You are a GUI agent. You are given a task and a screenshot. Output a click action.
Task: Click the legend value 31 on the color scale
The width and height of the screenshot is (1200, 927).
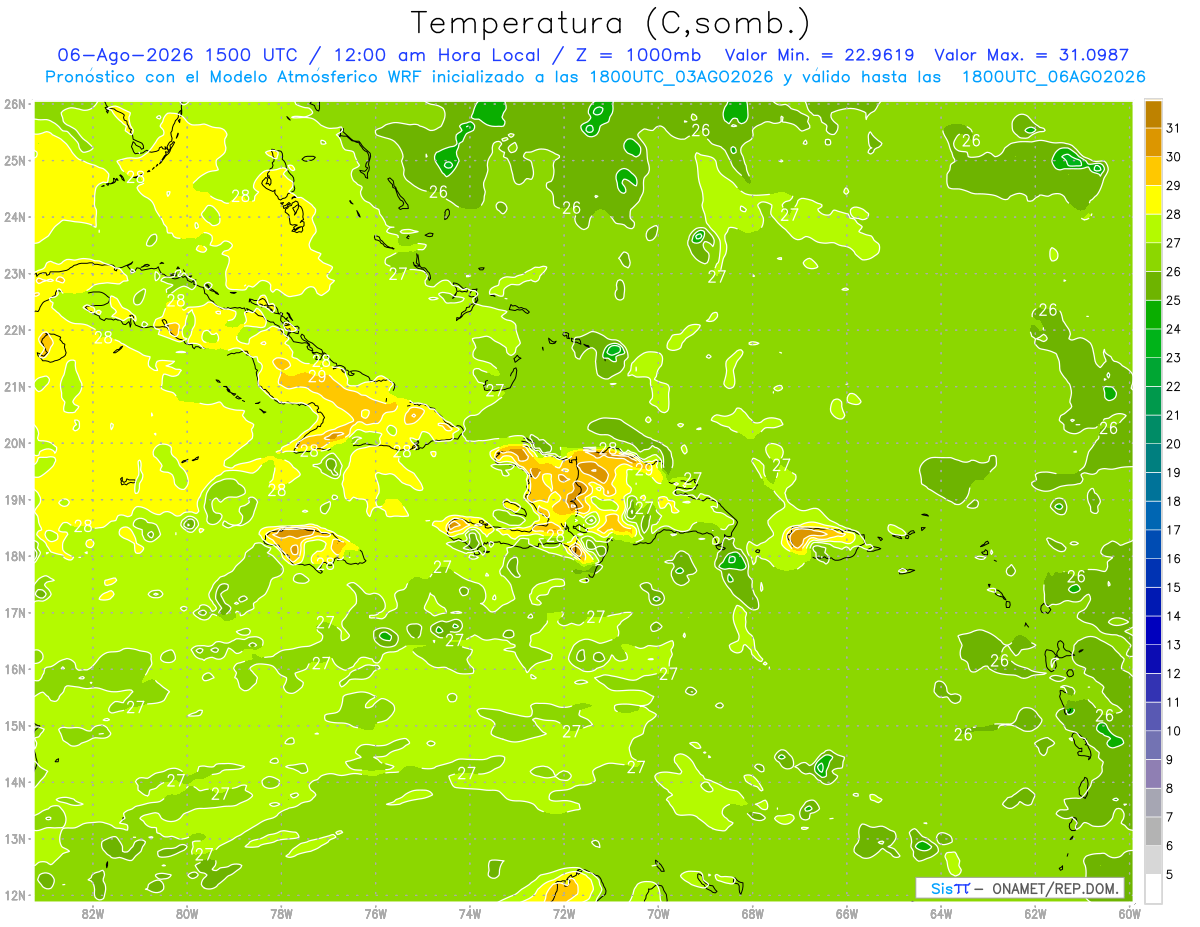coord(1174,128)
